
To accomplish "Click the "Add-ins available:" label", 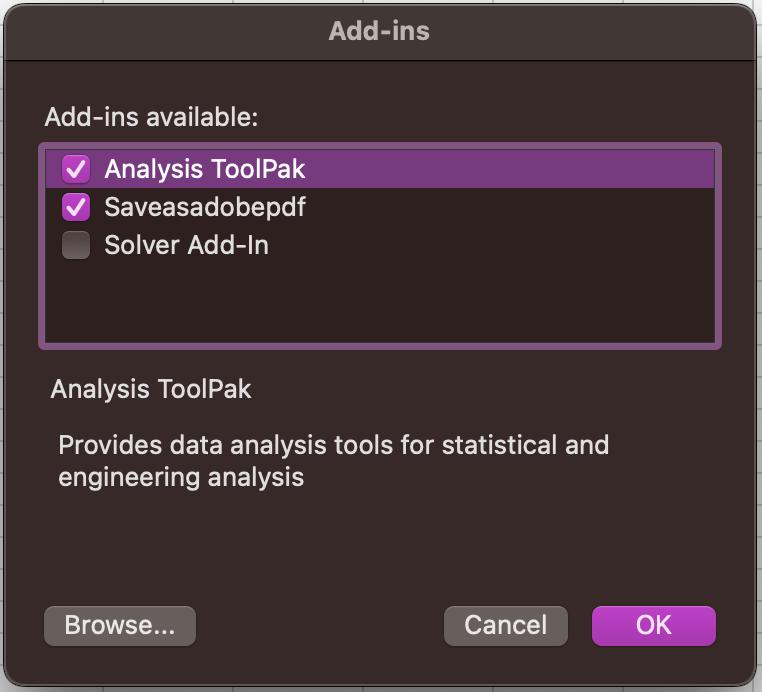I will 151,117.
